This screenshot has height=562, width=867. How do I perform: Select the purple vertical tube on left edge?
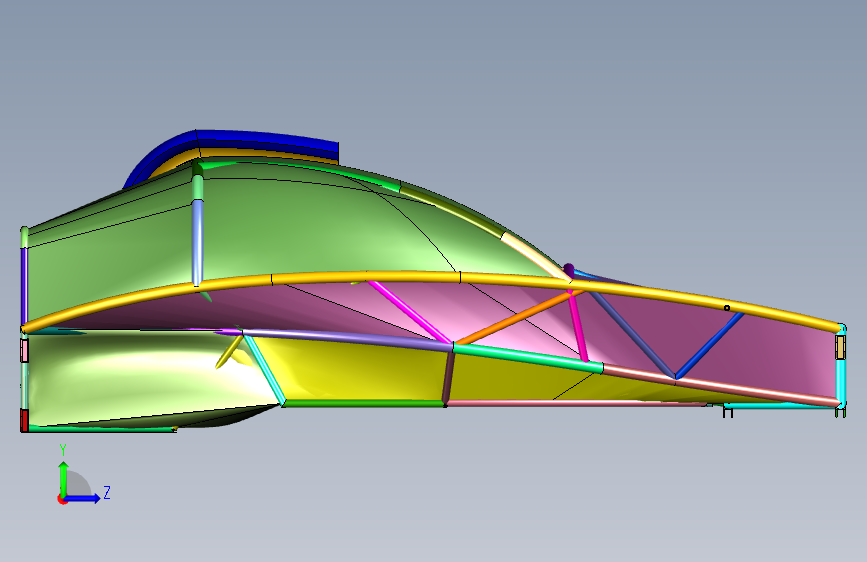(24, 286)
